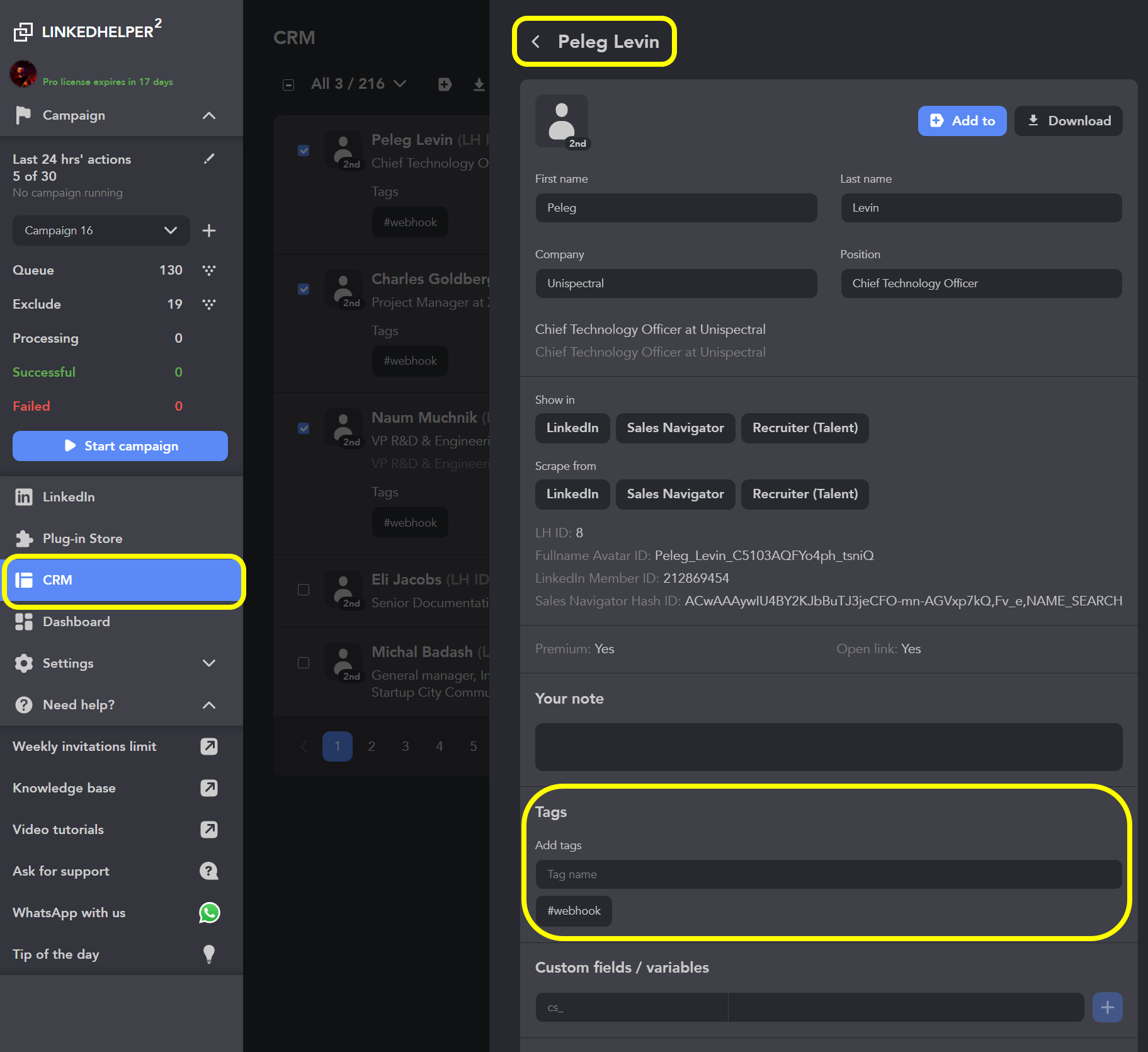Open the Successful list
Image resolution: width=1148 pixels, height=1052 pixels.
(98, 372)
